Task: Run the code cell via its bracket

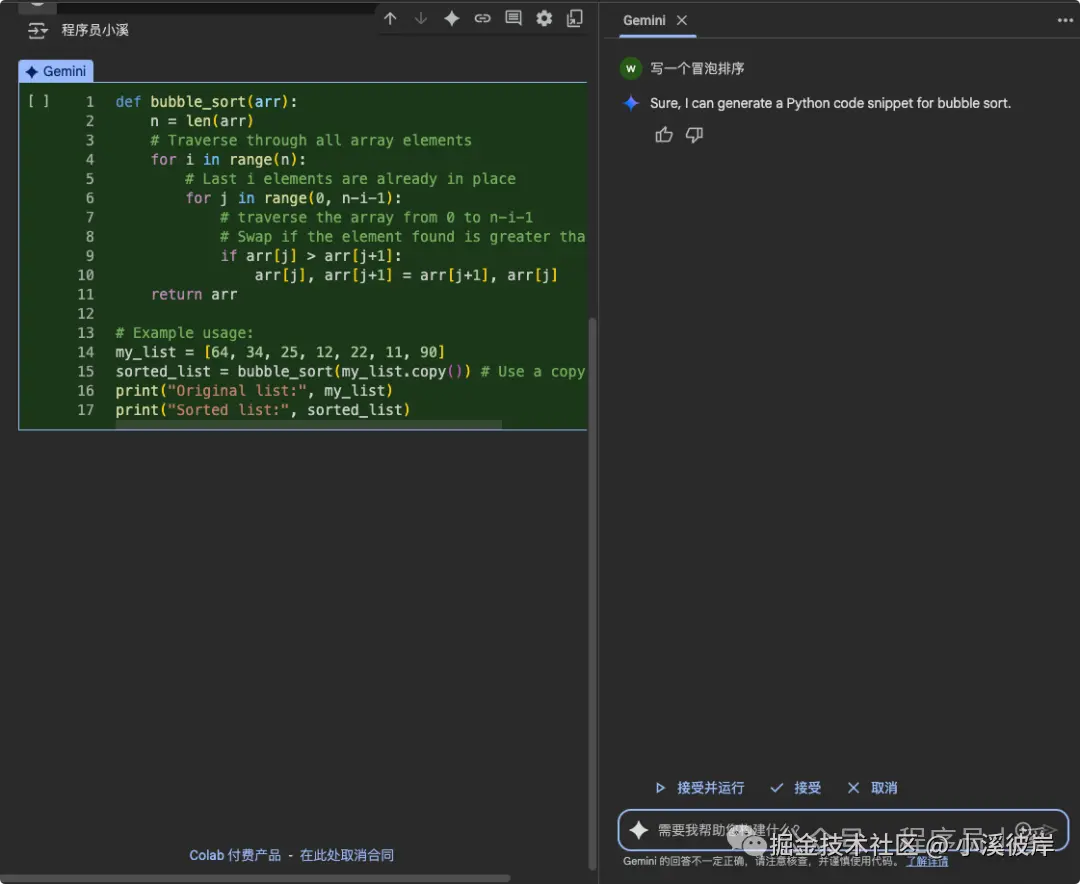Action: (38, 101)
